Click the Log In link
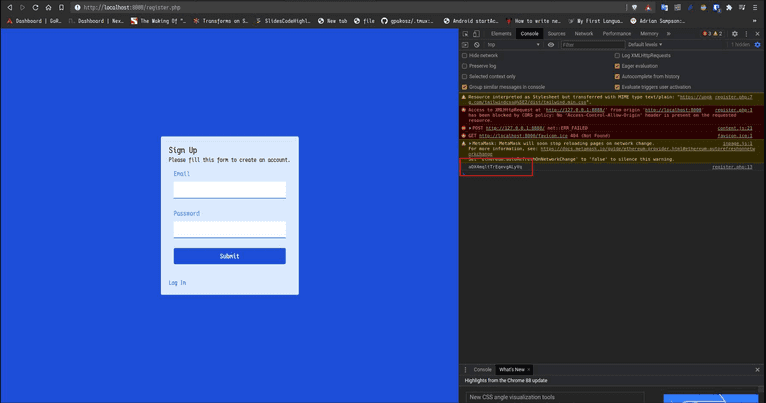Viewport: 766px width, 403px height. 177,283
